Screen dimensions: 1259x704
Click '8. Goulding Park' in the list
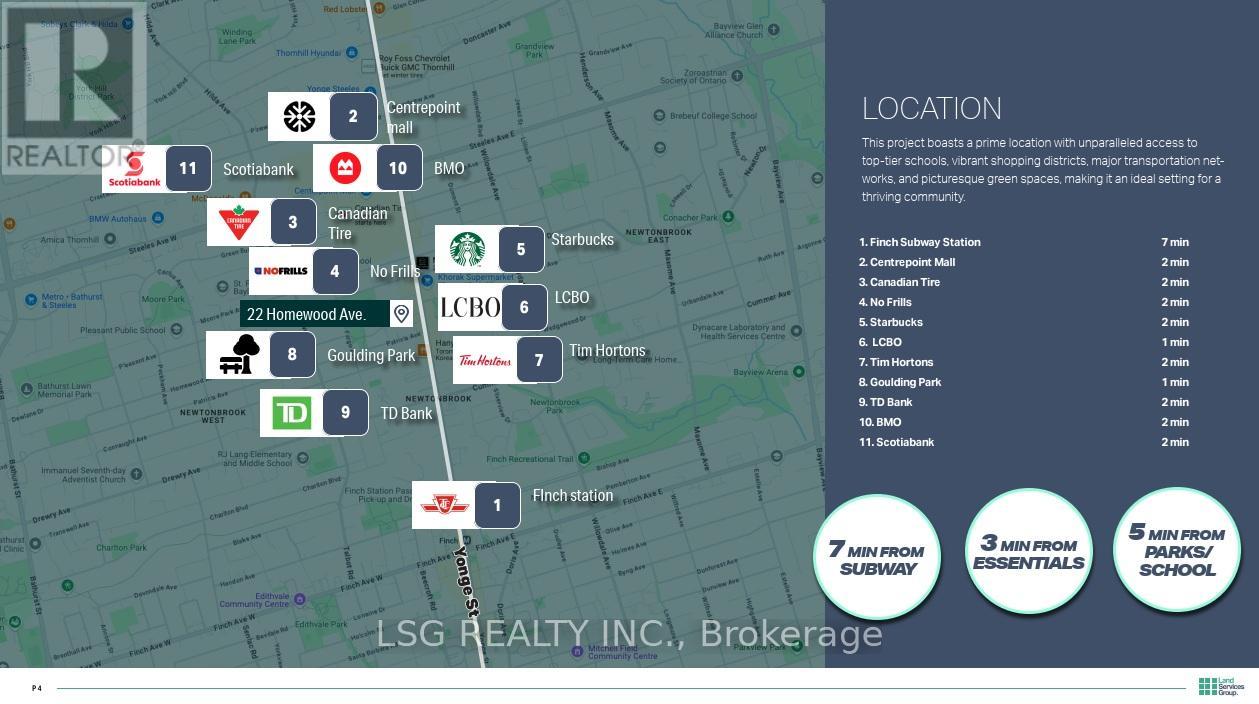point(900,382)
